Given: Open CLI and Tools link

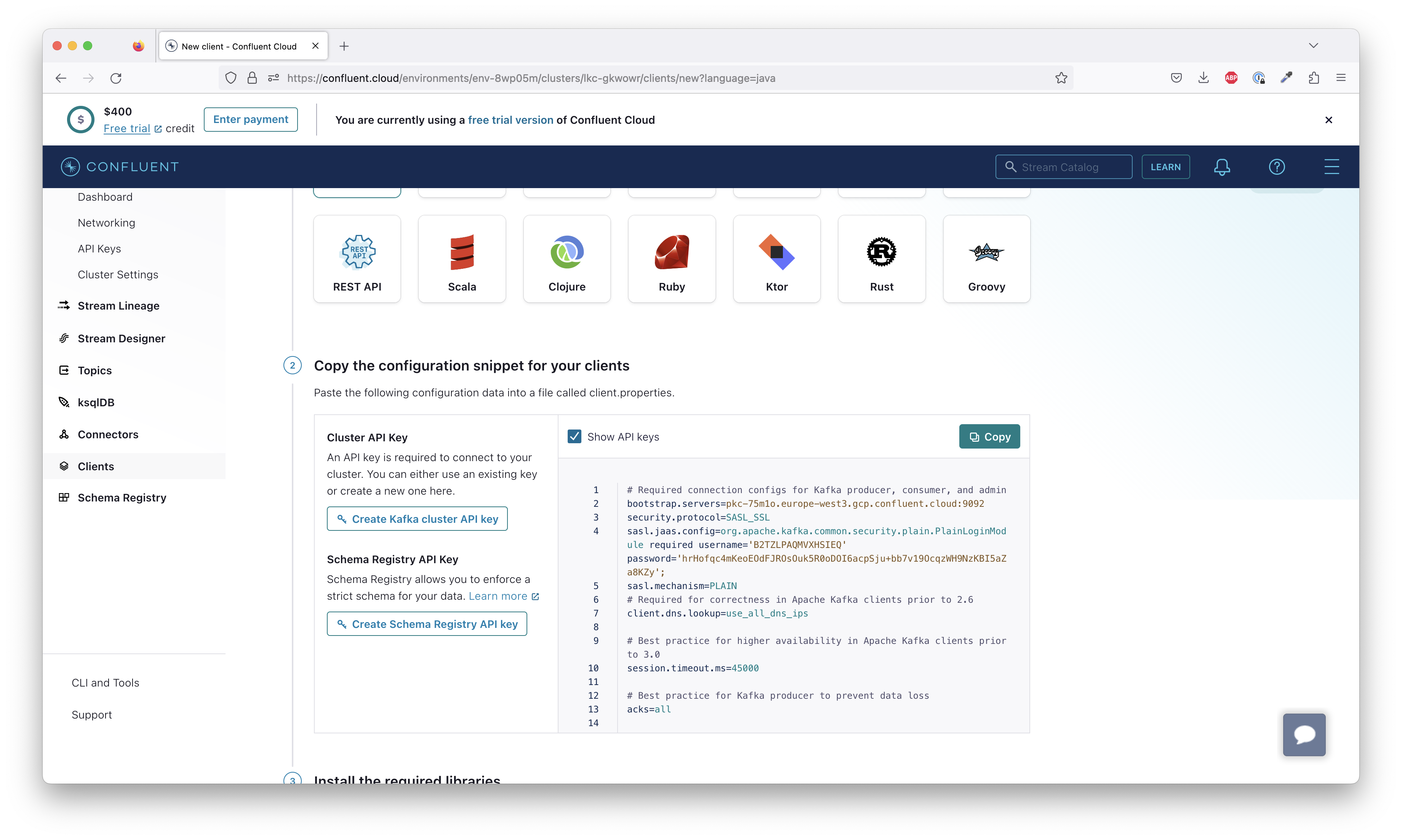Looking at the screenshot, I should [105, 683].
